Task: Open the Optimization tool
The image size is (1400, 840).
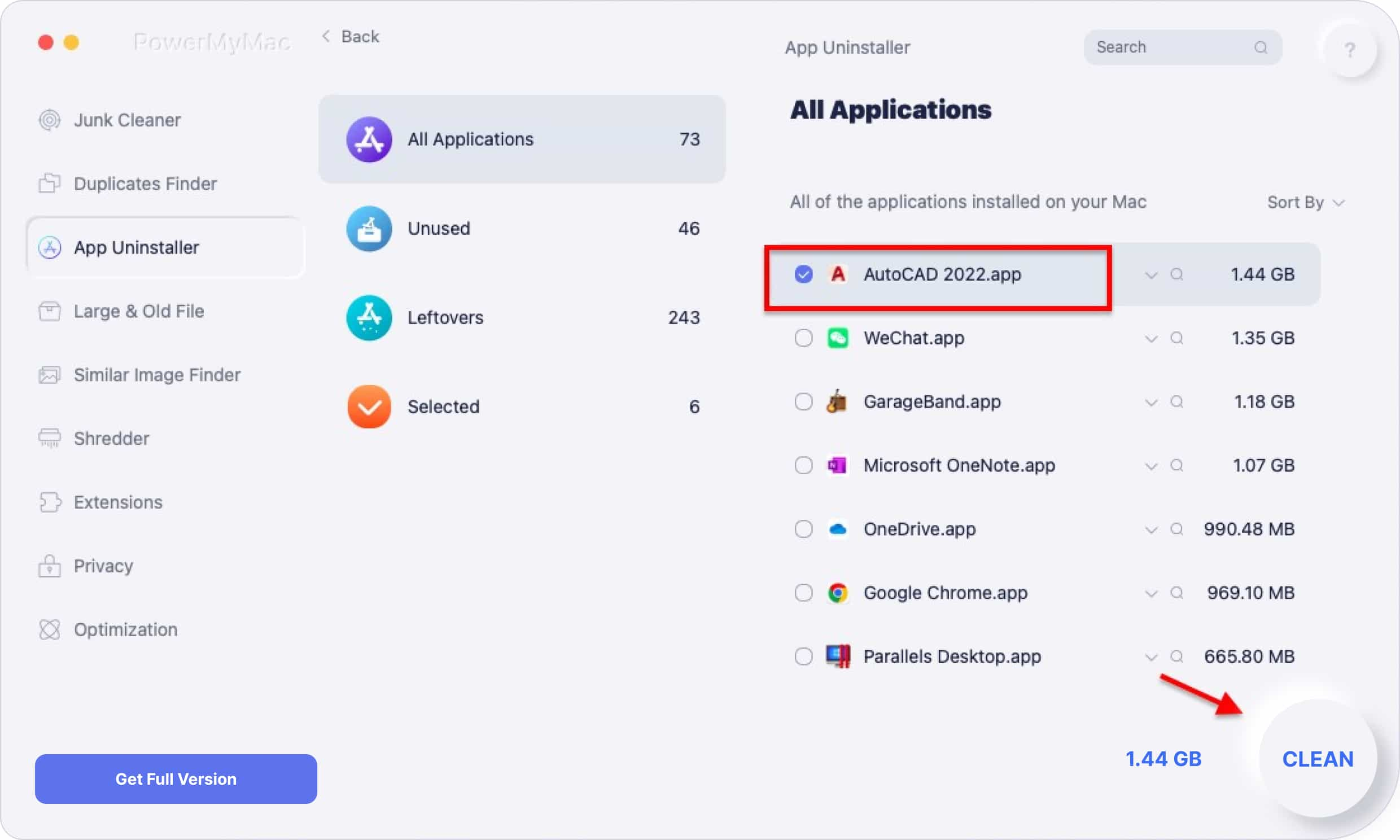Action: click(124, 629)
